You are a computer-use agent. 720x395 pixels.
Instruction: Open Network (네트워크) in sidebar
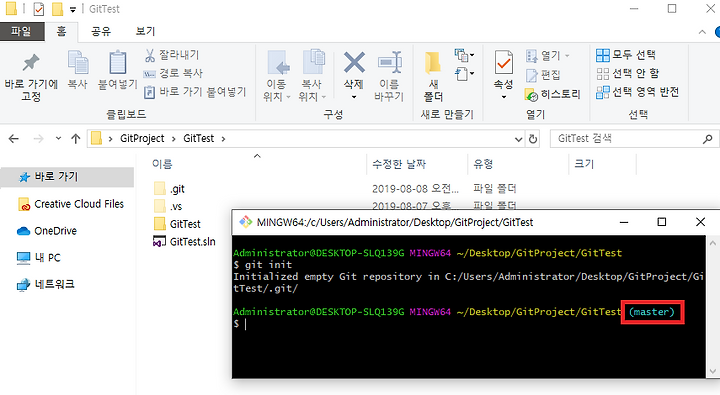[x=45, y=285]
